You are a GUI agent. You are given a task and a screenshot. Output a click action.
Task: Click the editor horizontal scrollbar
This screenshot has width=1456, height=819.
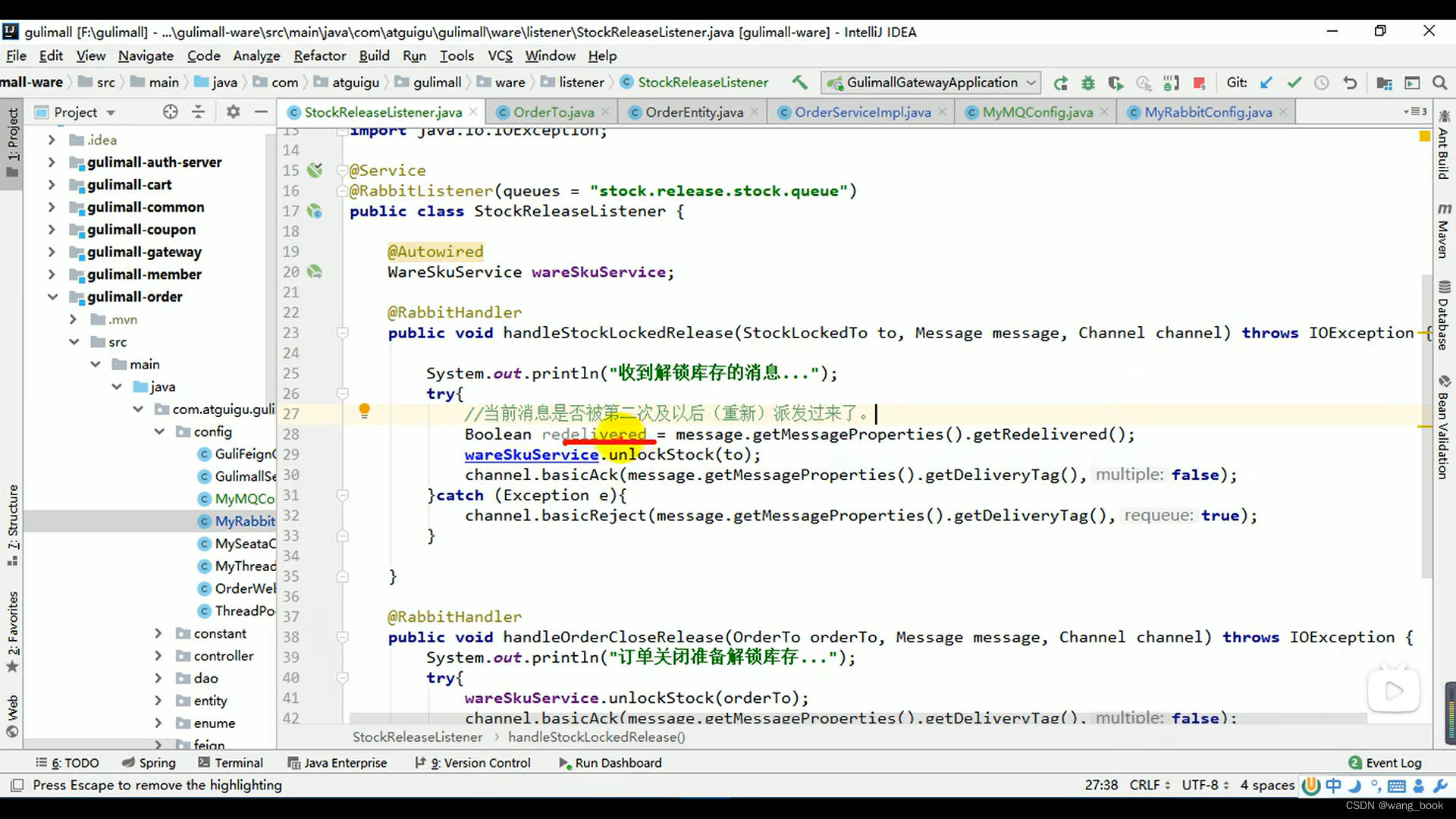click(x=857, y=717)
